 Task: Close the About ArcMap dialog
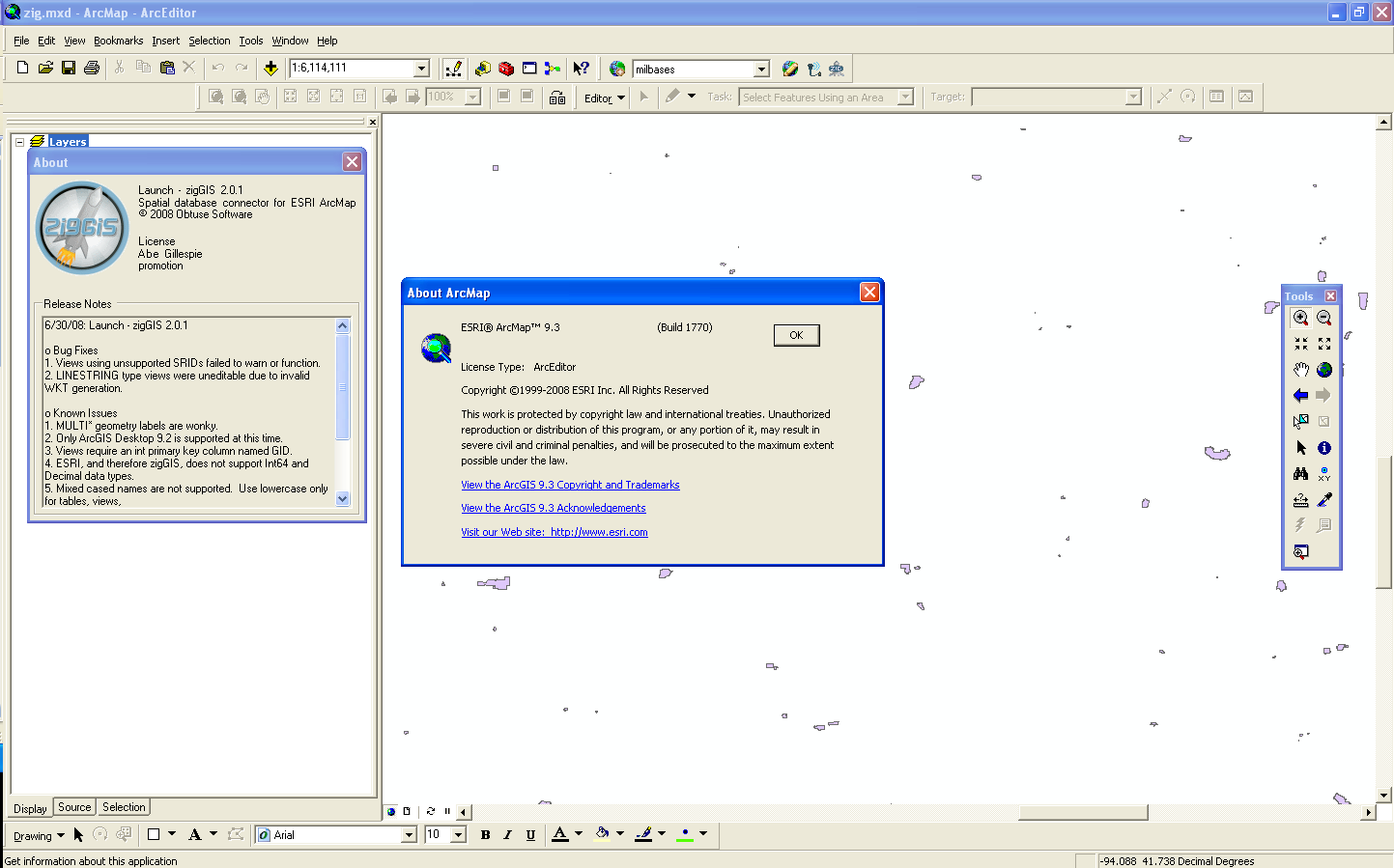[869, 293]
